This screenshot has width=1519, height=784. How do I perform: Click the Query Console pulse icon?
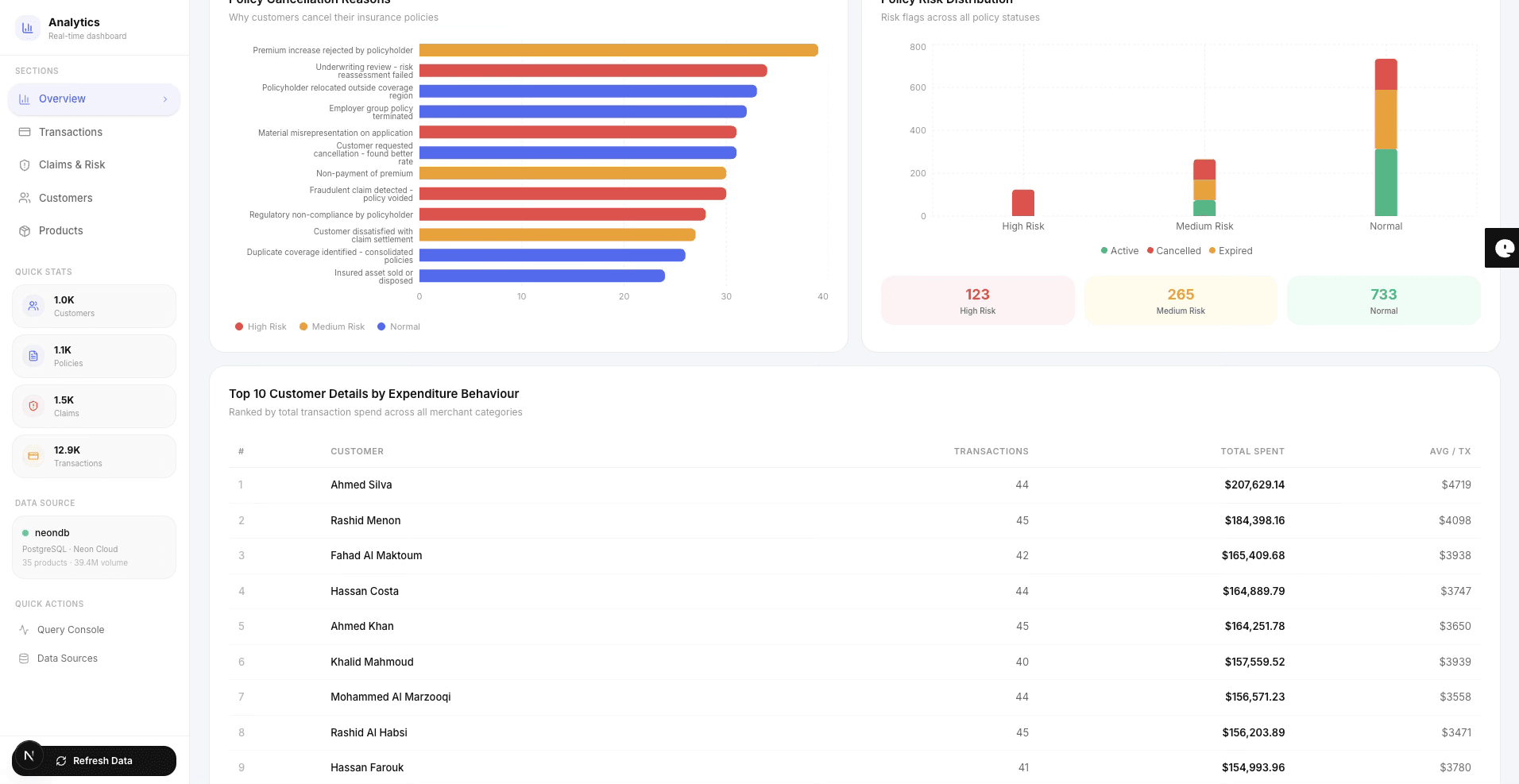(24, 630)
